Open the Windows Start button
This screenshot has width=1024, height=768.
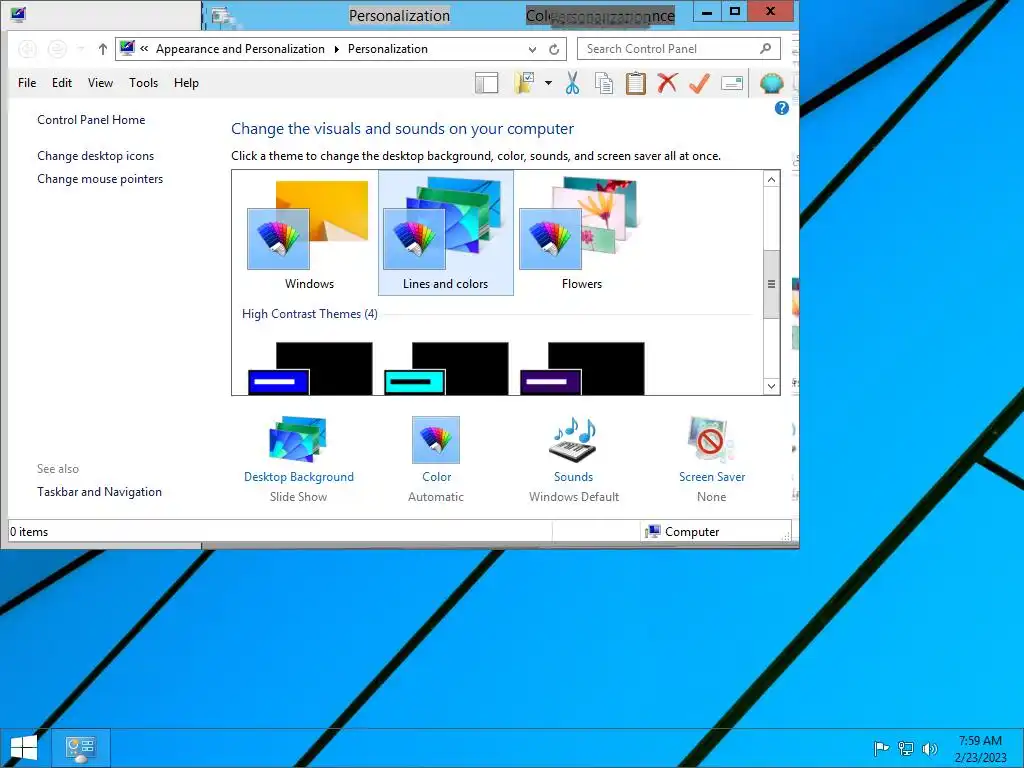24,748
